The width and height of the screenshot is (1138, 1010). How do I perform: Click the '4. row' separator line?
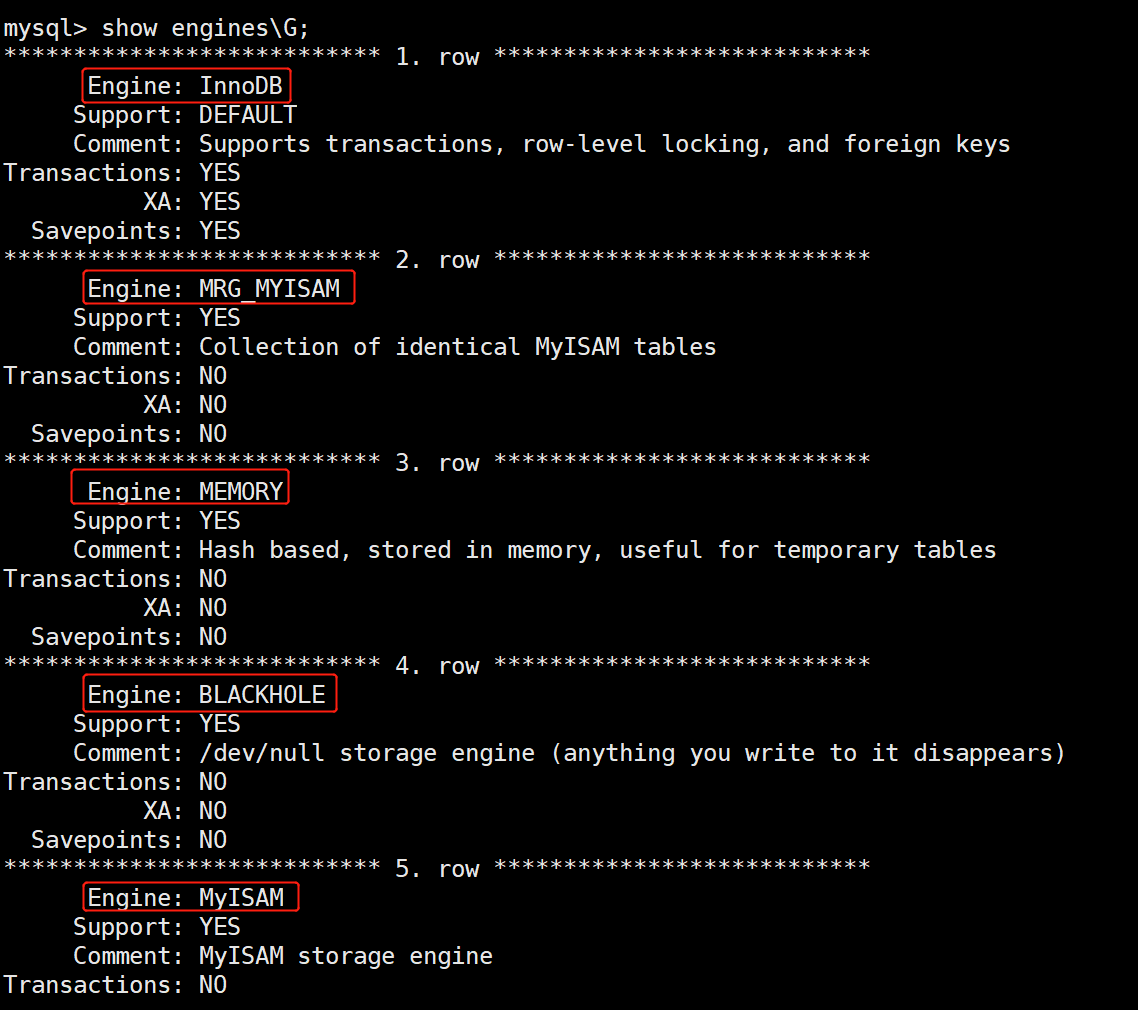(437, 666)
